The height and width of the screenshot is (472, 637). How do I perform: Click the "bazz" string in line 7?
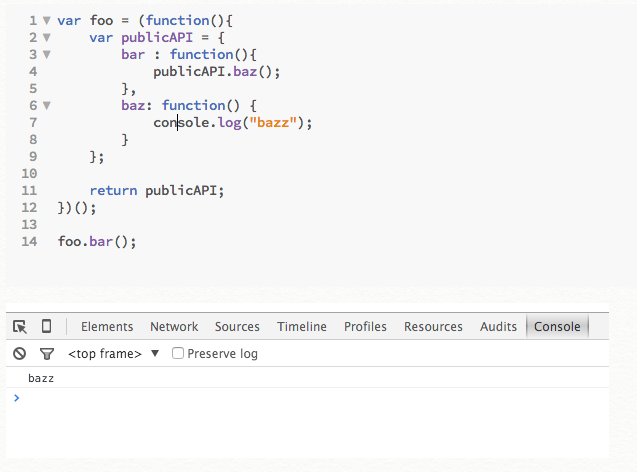pyautogui.click(x=273, y=122)
